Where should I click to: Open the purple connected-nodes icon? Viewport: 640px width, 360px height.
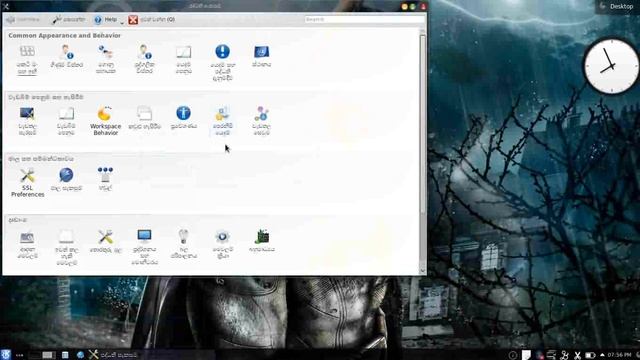point(261,121)
